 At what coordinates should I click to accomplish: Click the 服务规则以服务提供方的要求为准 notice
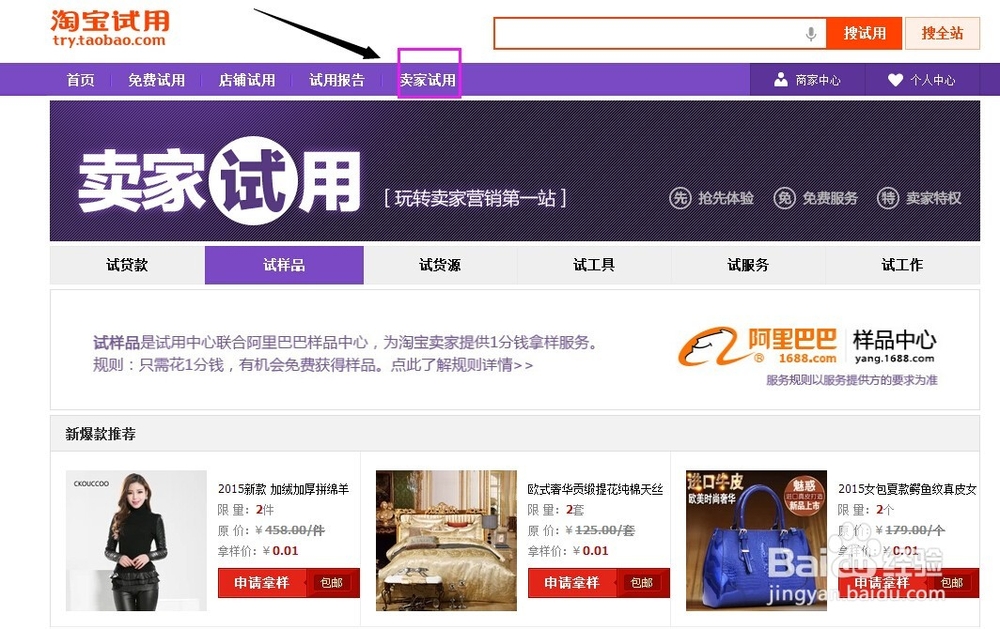[851, 380]
